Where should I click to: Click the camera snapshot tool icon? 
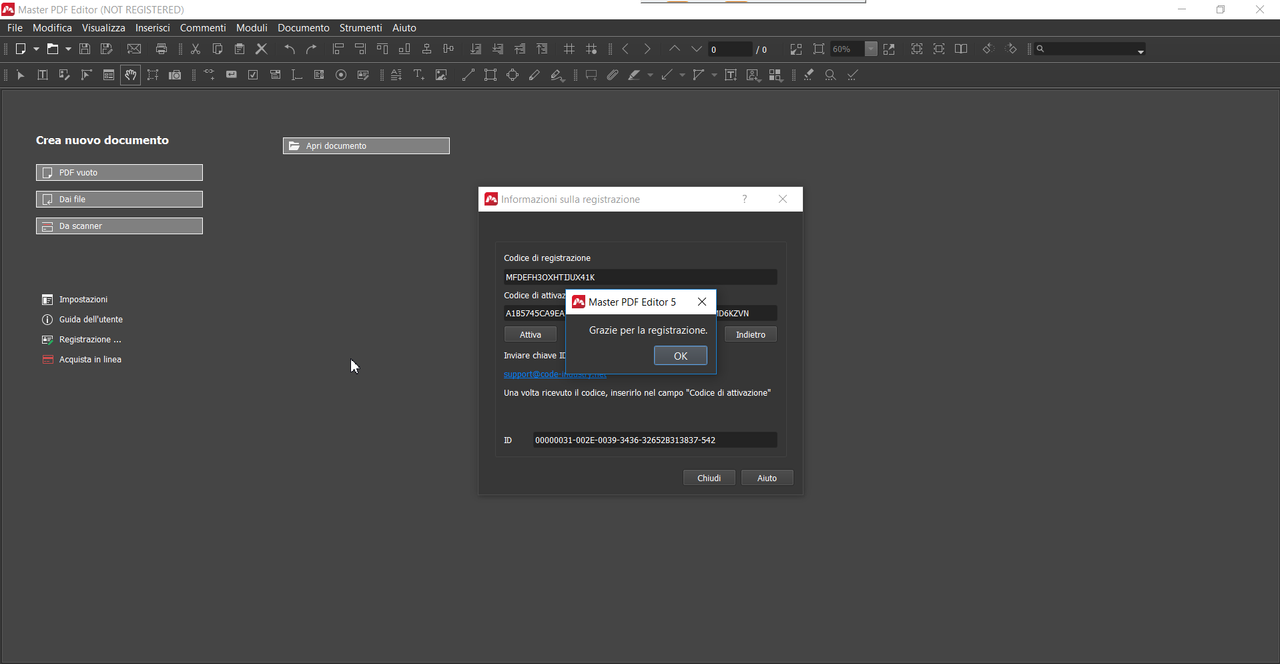pos(175,75)
